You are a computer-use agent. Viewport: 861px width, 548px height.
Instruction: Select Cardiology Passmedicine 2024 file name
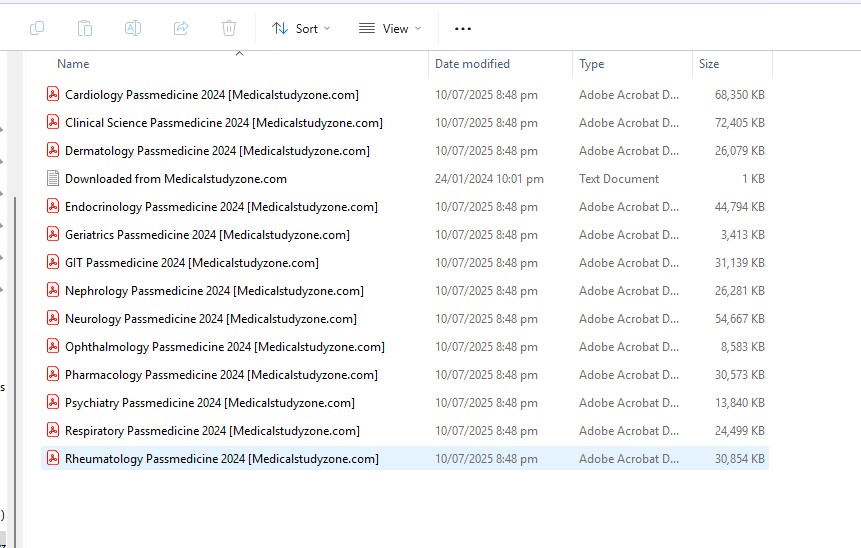212,95
